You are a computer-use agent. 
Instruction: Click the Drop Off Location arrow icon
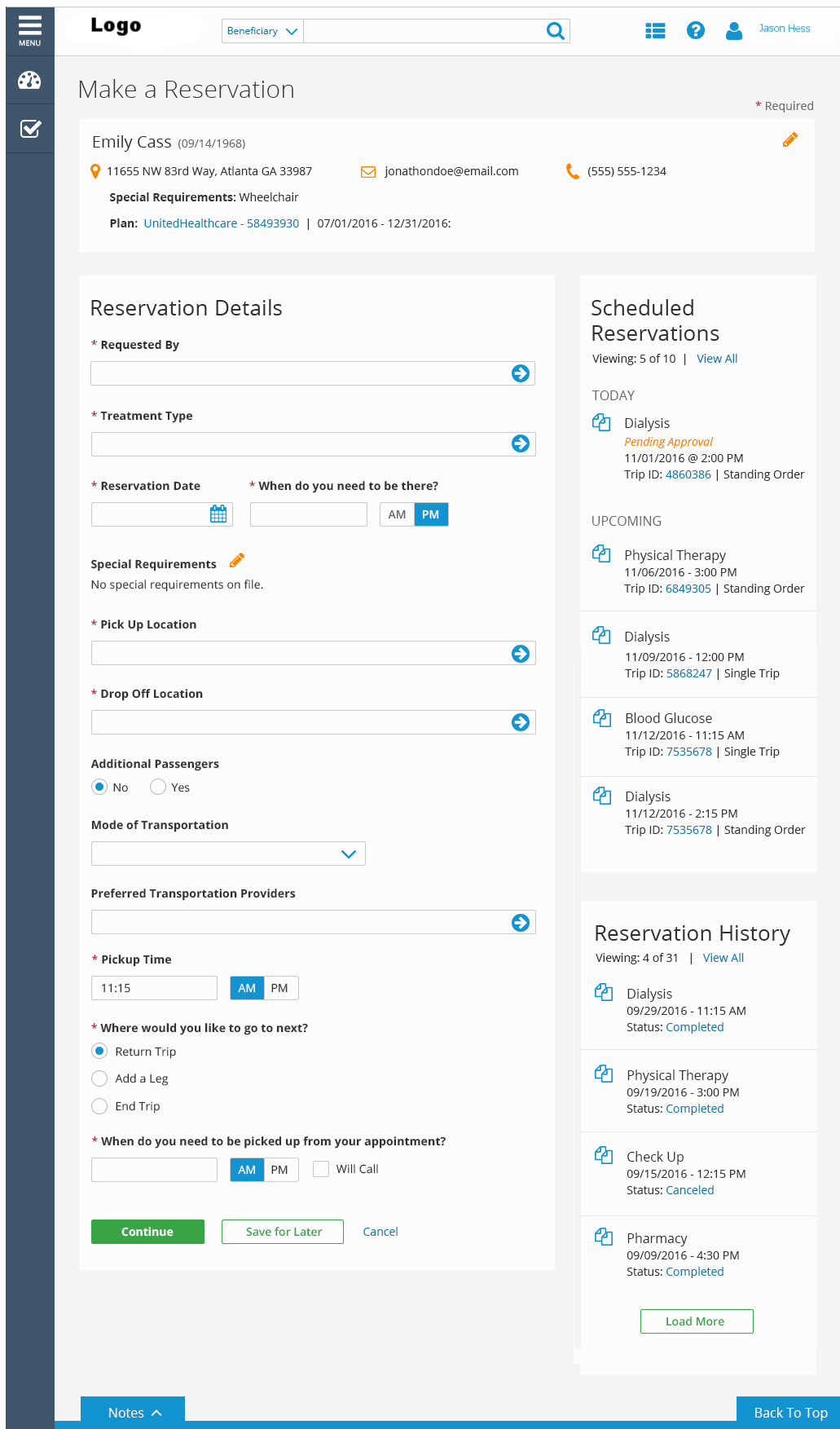[521, 722]
